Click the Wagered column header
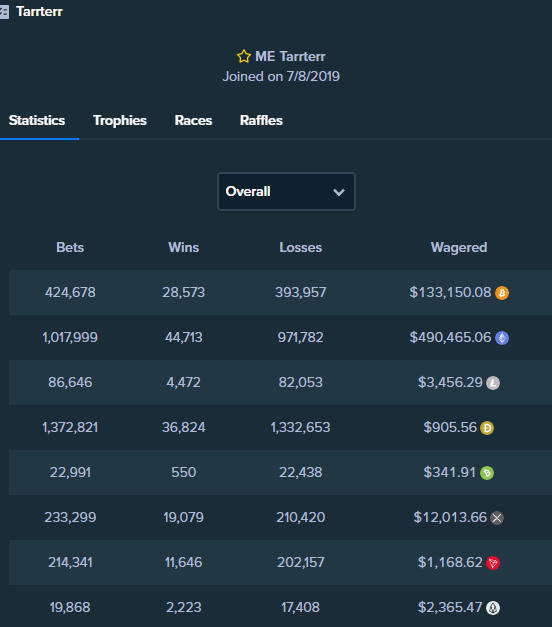 click(x=459, y=247)
